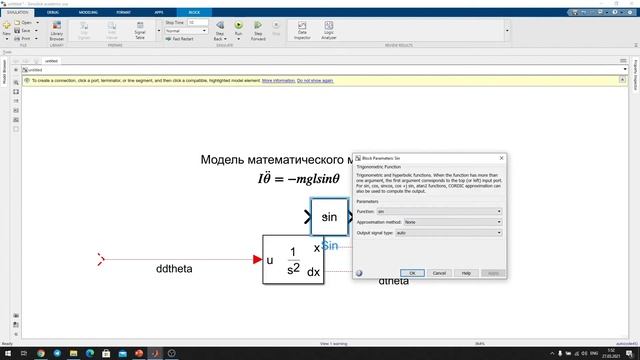This screenshot has width=640, height=360.
Task: Open the Library Browser
Action: point(57,31)
